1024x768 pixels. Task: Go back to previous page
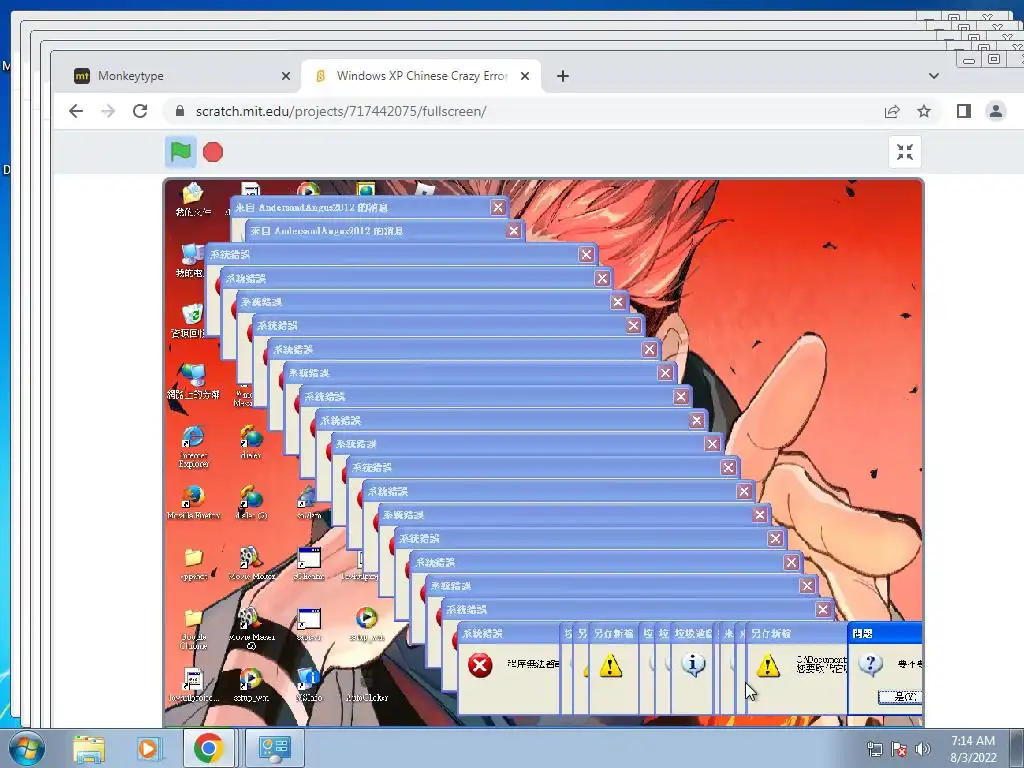click(76, 111)
